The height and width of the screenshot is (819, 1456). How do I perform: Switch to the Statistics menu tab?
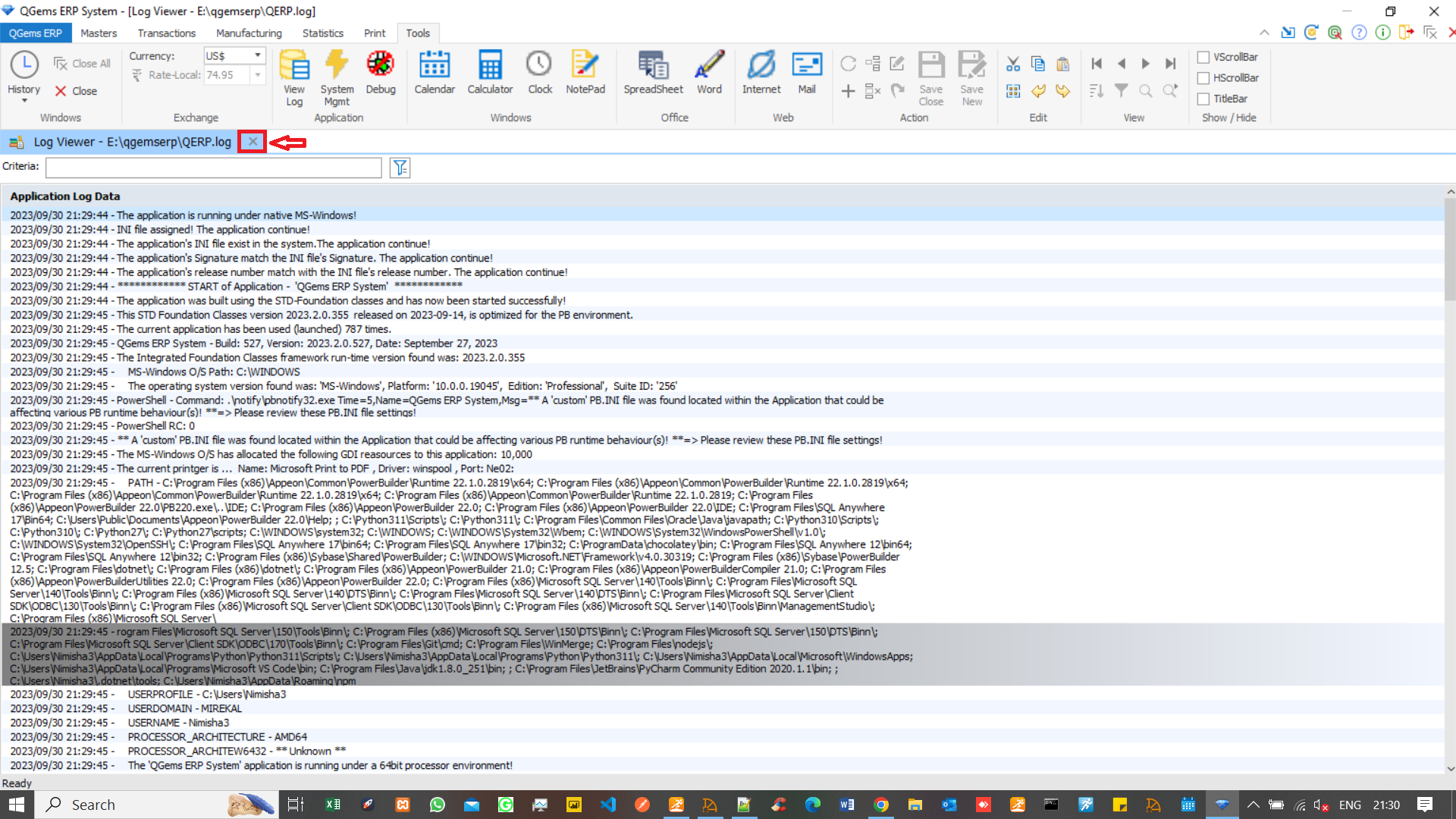pyautogui.click(x=322, y=33)
